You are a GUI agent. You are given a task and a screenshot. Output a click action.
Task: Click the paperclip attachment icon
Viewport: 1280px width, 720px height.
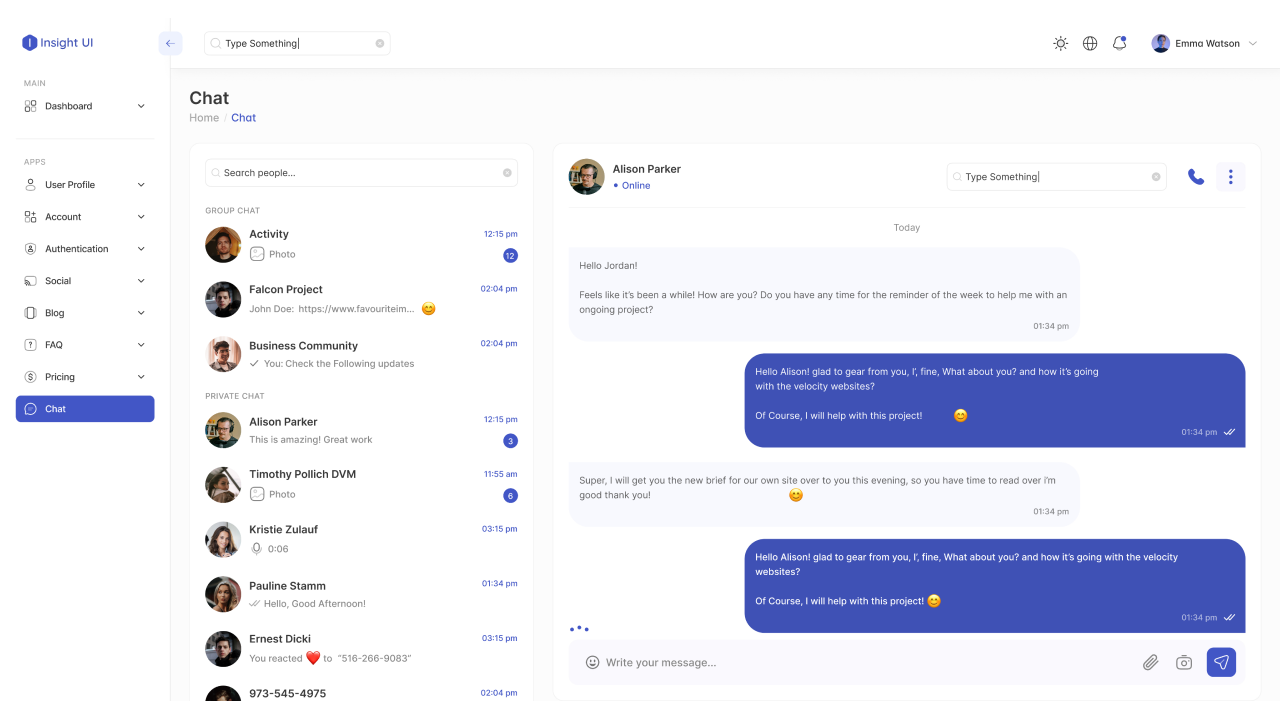tap(1150, 662)
